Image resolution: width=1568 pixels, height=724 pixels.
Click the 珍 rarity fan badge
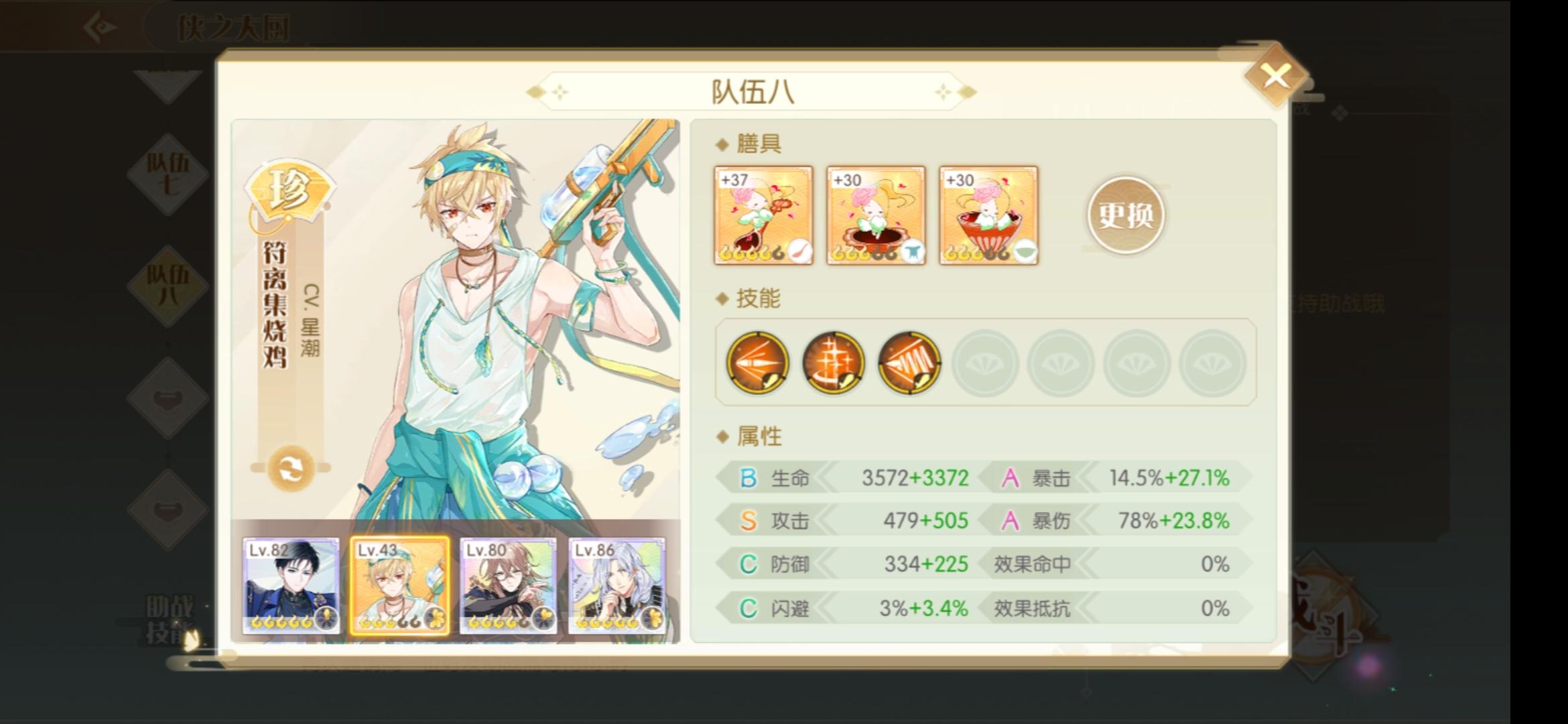point(289,191)
